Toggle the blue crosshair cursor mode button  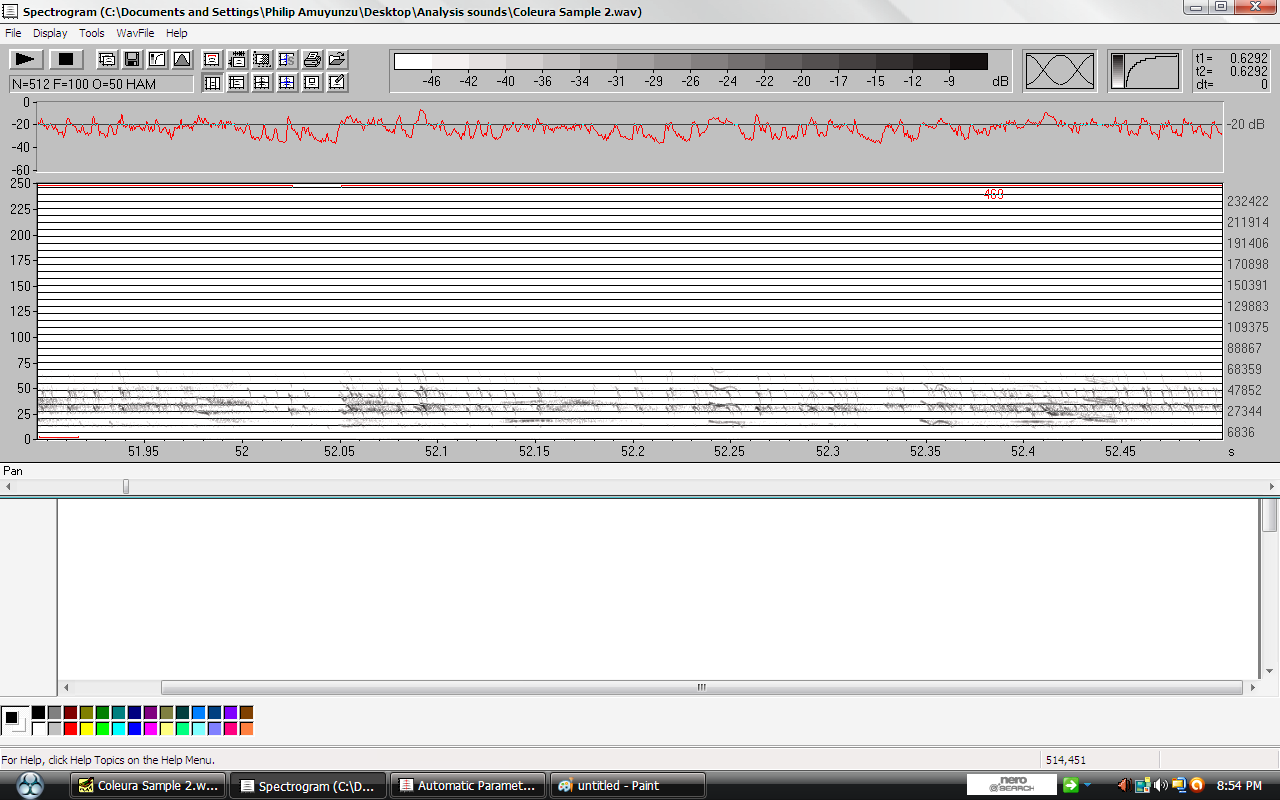[x=287, y=82]
